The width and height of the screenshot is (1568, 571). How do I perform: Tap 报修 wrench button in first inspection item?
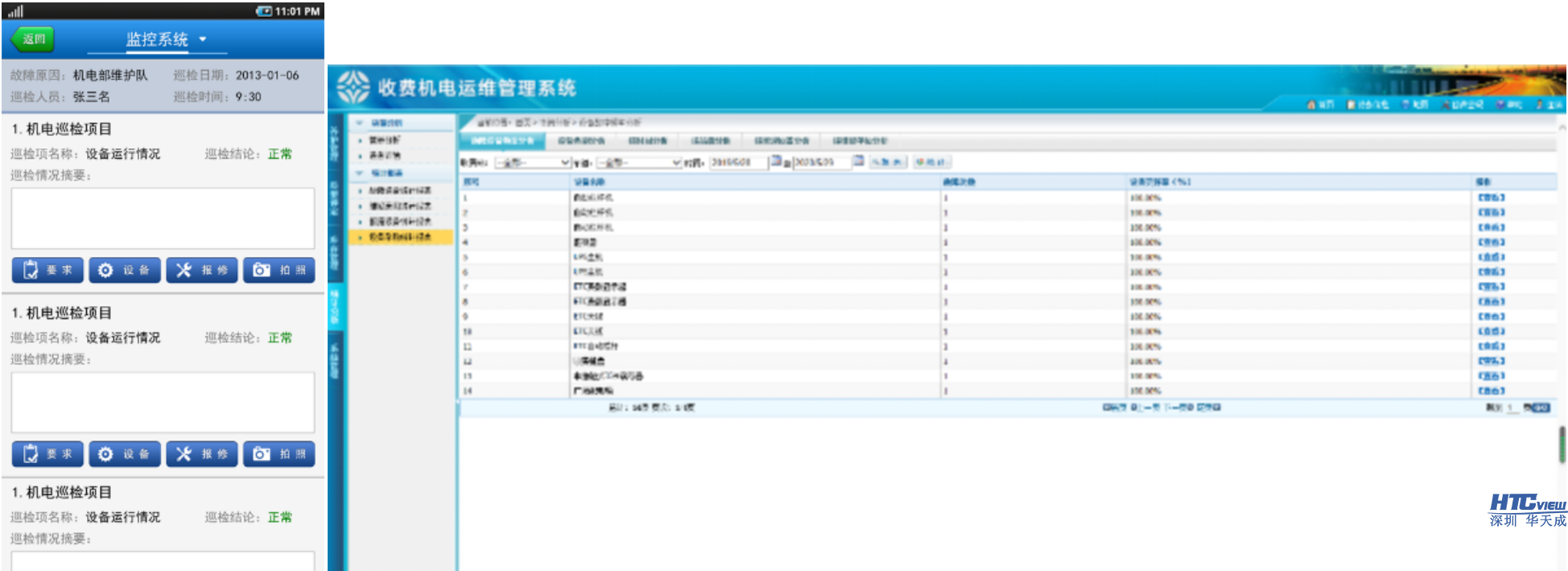click(202, 271)
